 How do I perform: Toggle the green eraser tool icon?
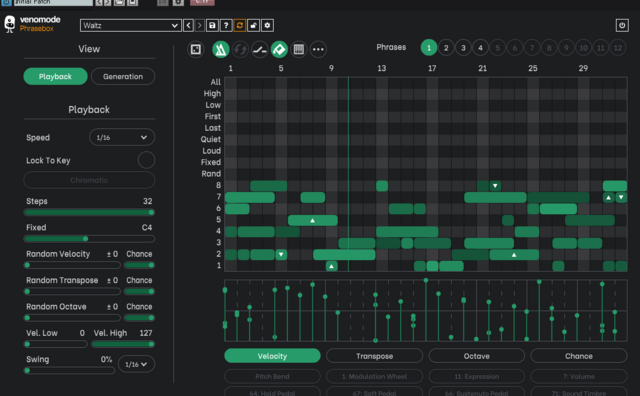[x=279, y=49]
